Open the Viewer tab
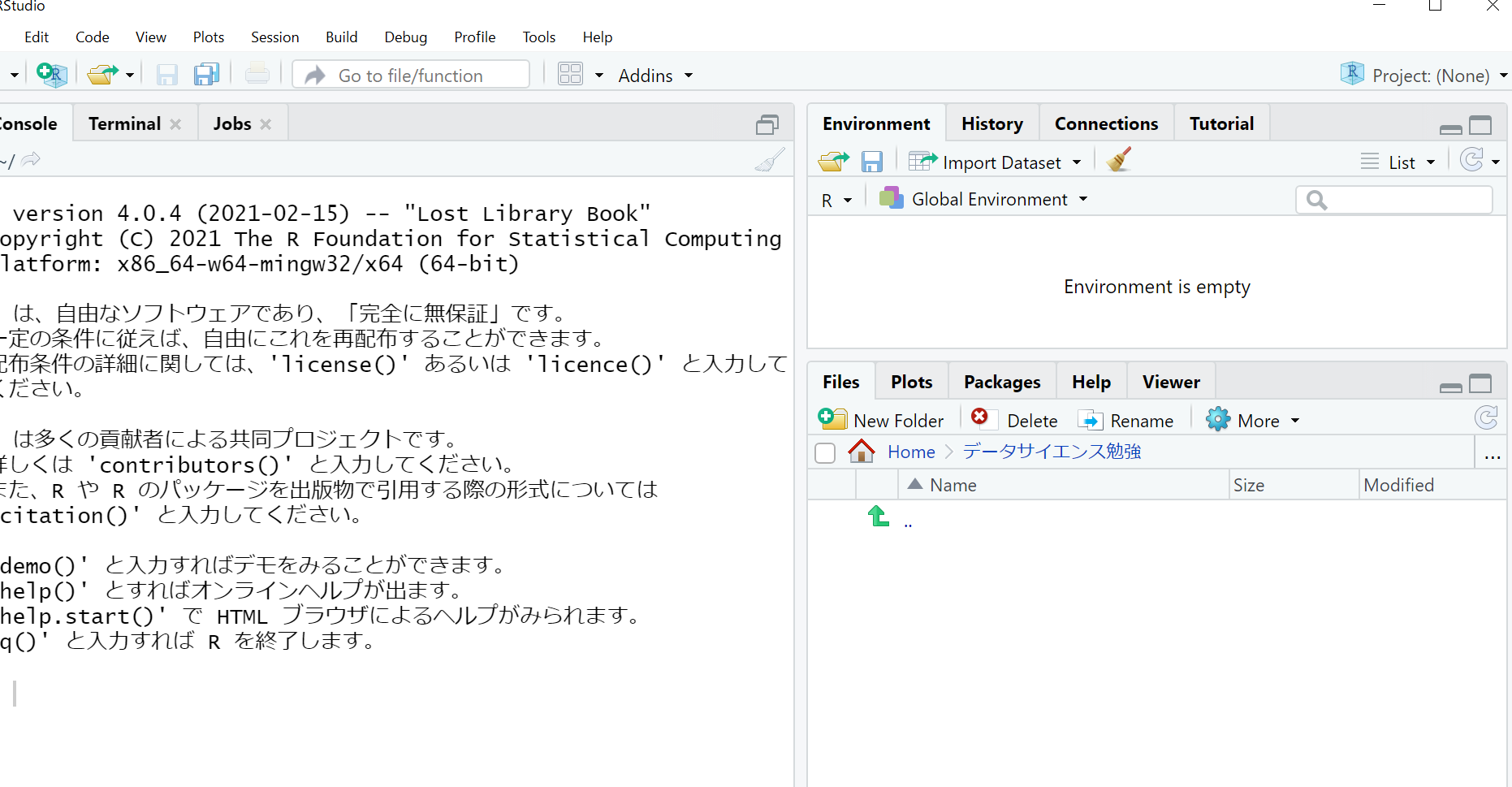1512x787 pixels. click(1171, 382)
